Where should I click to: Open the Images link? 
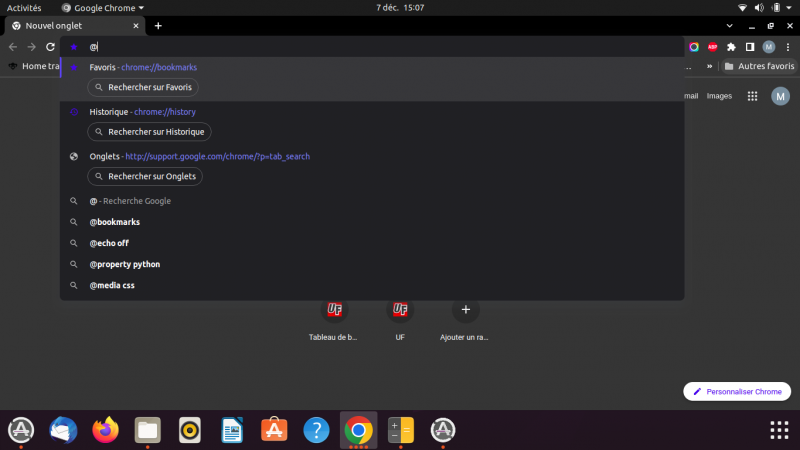pyautogui.click(x=719, y=96)
